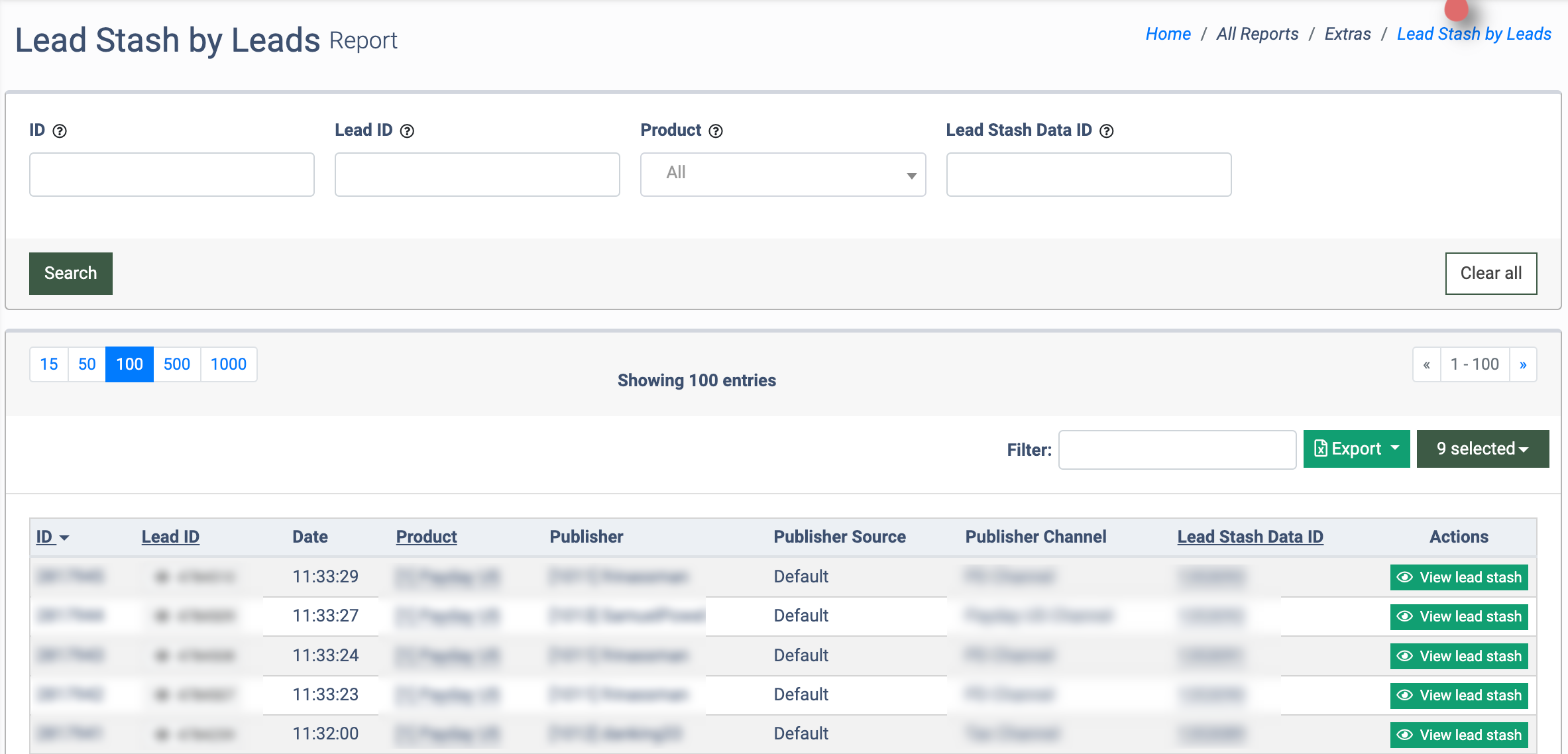Go to previous page with « arrow
Screen dimensions: 1568x754
pos(1427,364)
